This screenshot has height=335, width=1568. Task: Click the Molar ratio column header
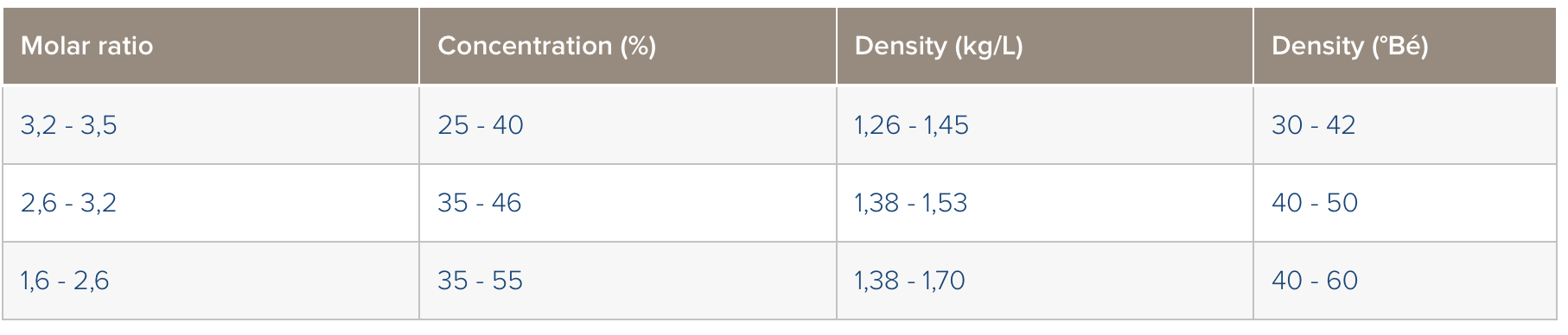pyautogui.click(x=211, y=46)
